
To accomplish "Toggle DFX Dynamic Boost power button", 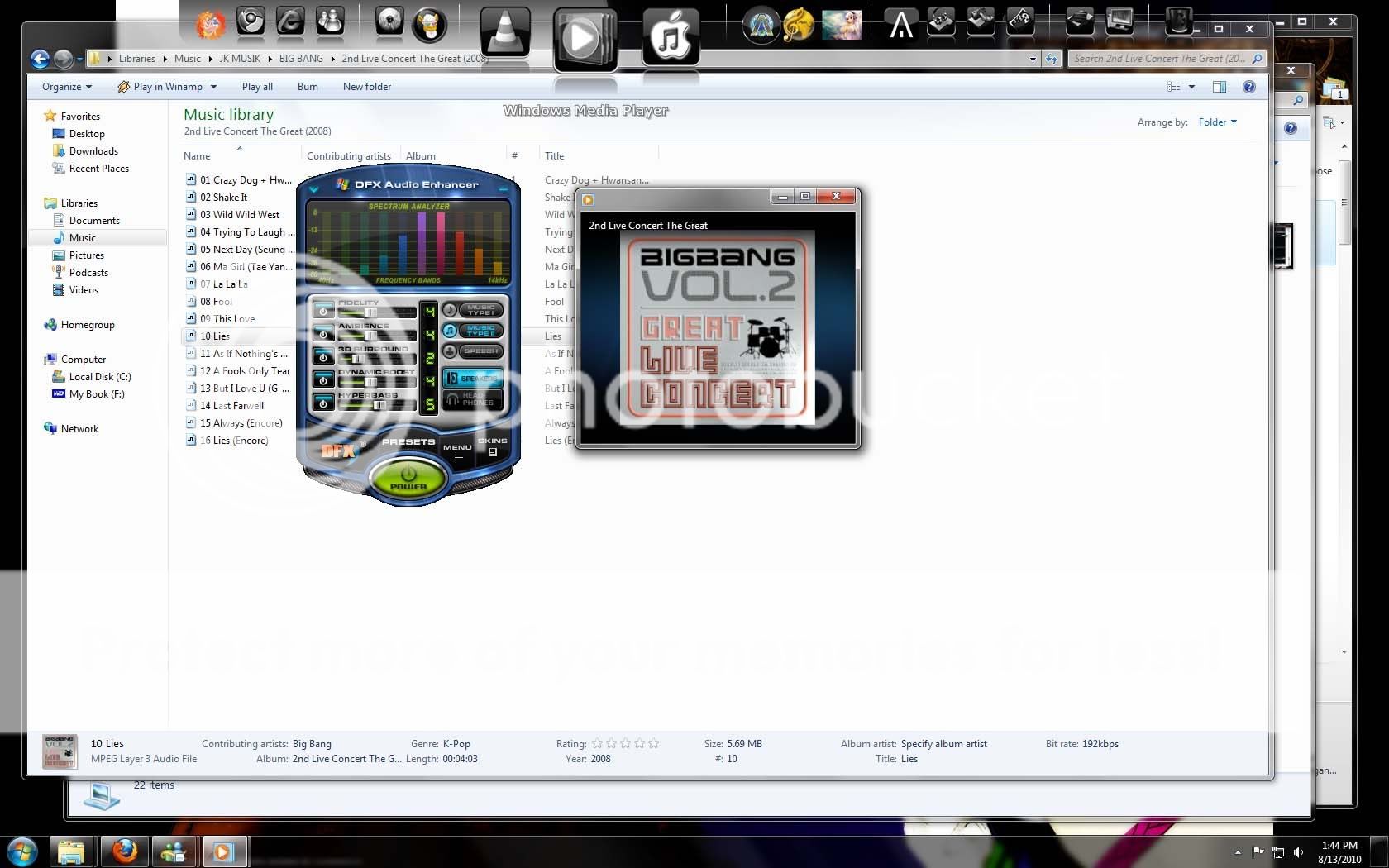I will 323,380.
